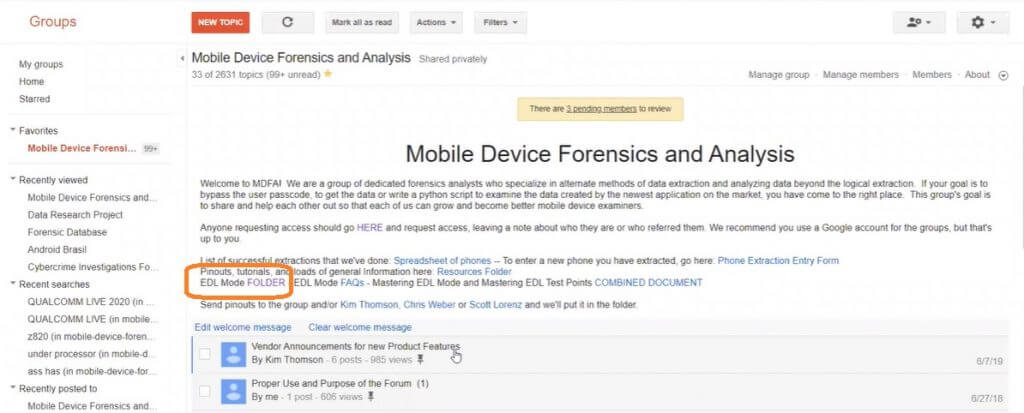
Task: Click the yellow star beside topic count
Action: click(x=328, y=74)
